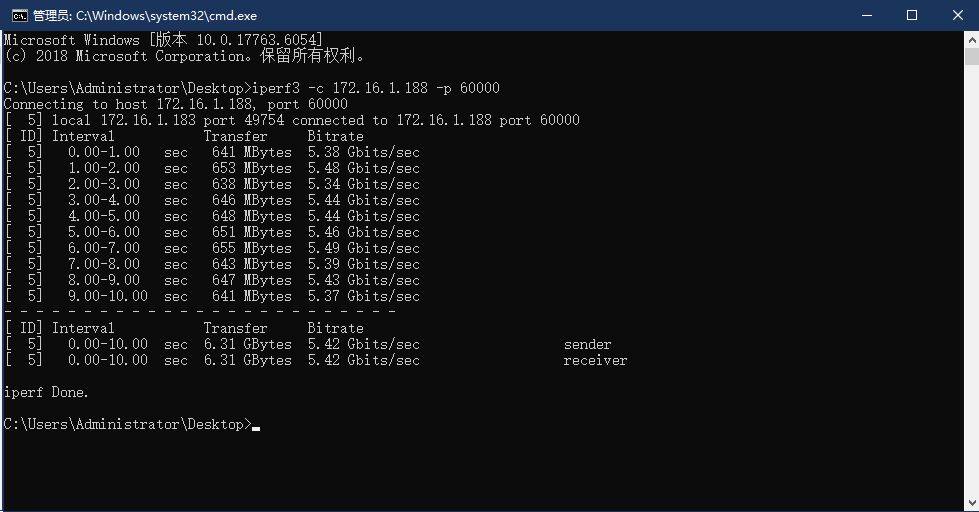Click the 'sender' label in summary
979x512 pixels.
[587, 344]
